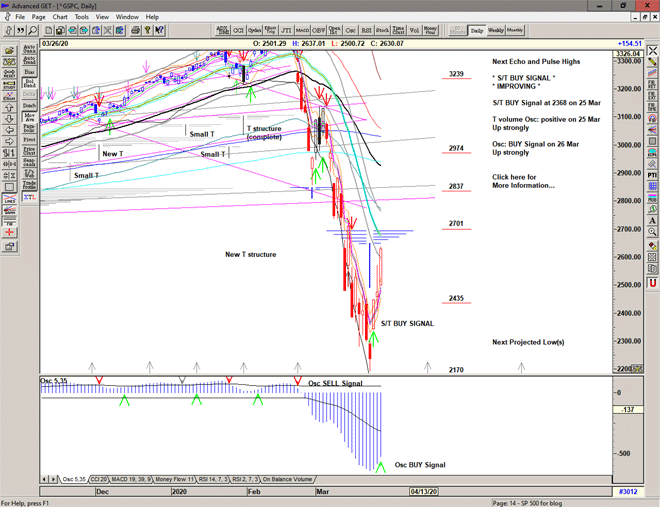Select the Fibonacci time tool
Image resolution: width=660 pixels, height=507 pixels.
[652, 107]
